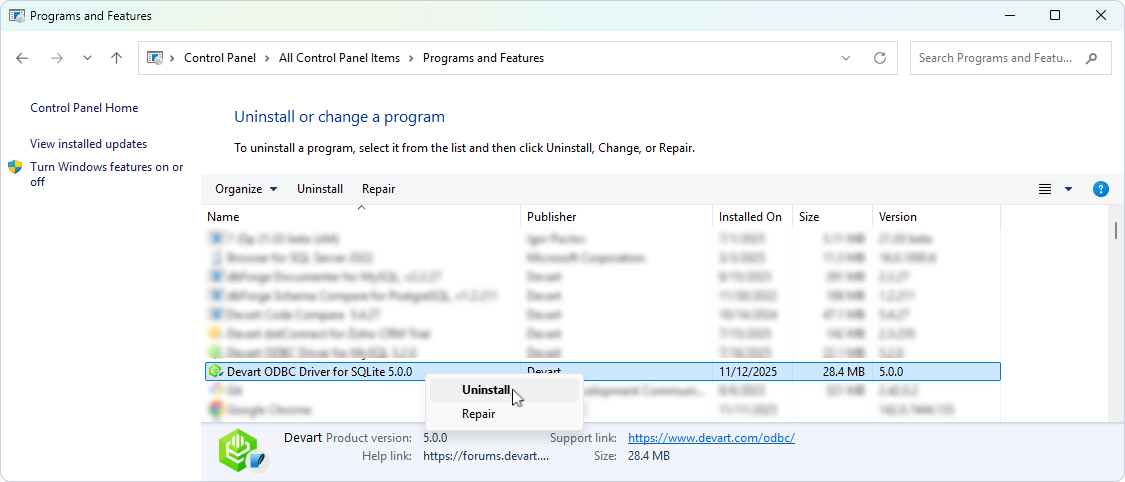Viewport: 1125px width, 482px height.
Task: Open the Organize dropdown menu
Action: tap(246, 189)
